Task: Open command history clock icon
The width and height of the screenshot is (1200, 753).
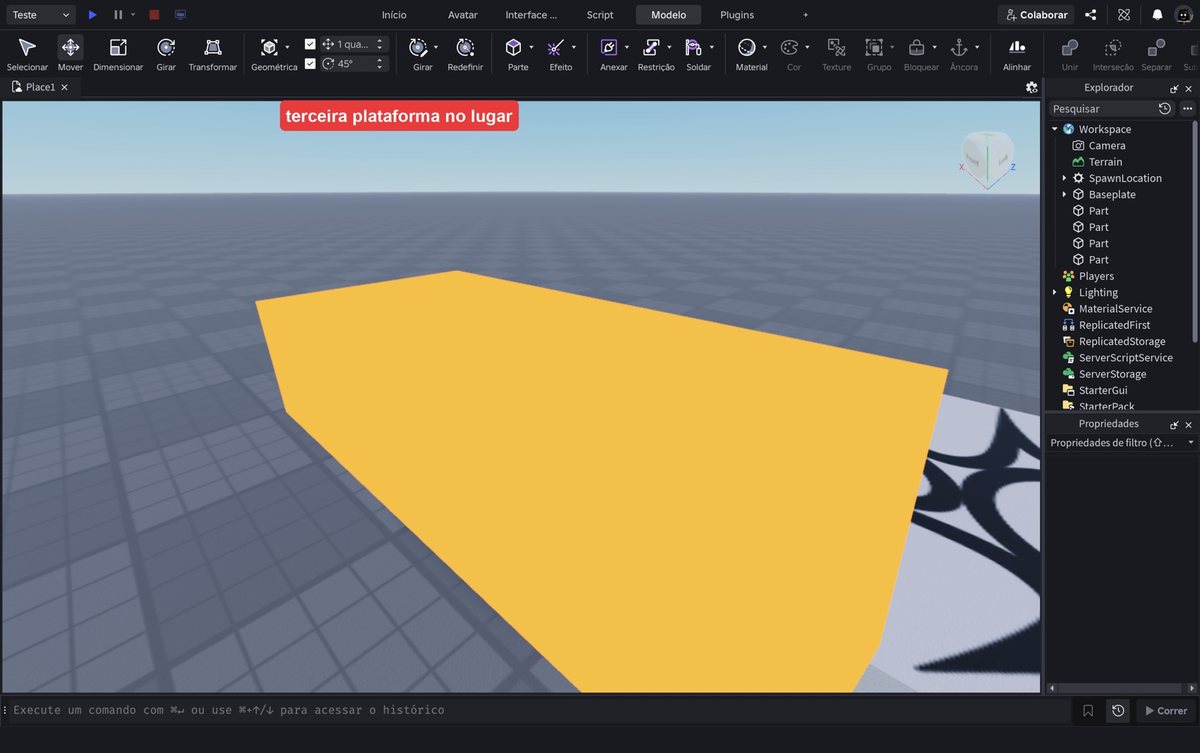Action: click(1118, 711)
